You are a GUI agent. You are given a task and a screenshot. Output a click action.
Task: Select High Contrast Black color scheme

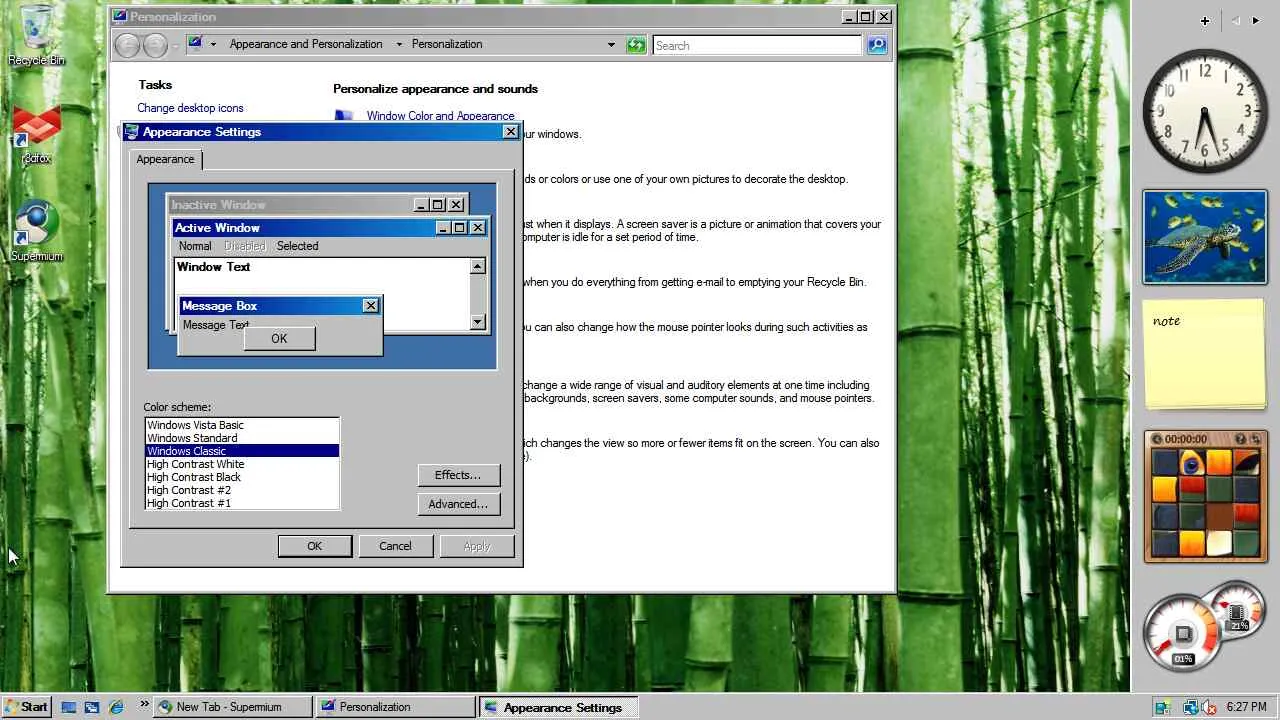(x=242, y=477)
